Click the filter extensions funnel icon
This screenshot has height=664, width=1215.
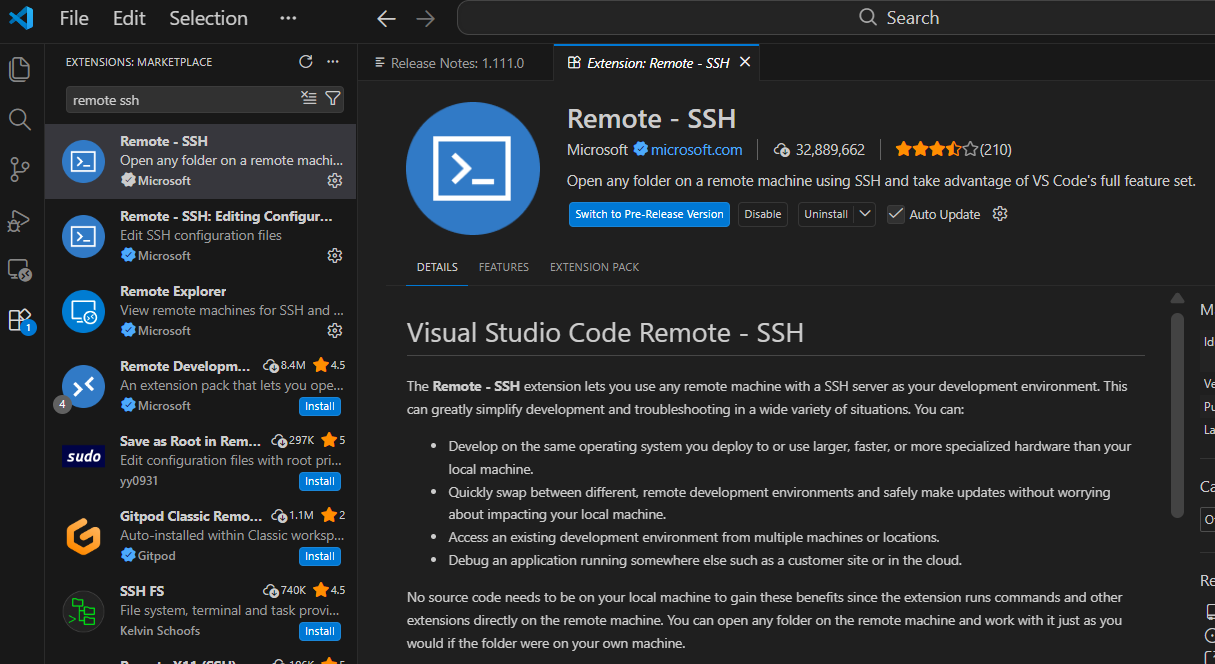333,99
